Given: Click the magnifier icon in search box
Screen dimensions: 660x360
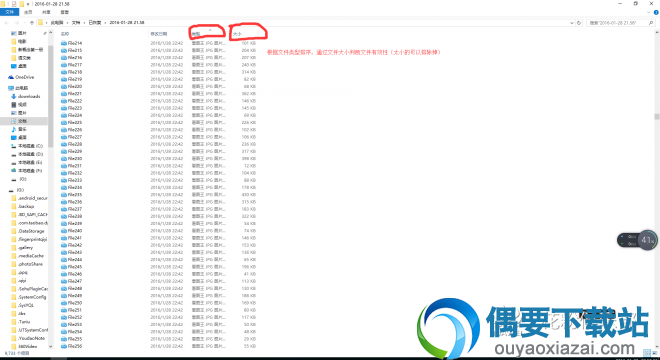Looking at the screenshot, I should point(651,23).
